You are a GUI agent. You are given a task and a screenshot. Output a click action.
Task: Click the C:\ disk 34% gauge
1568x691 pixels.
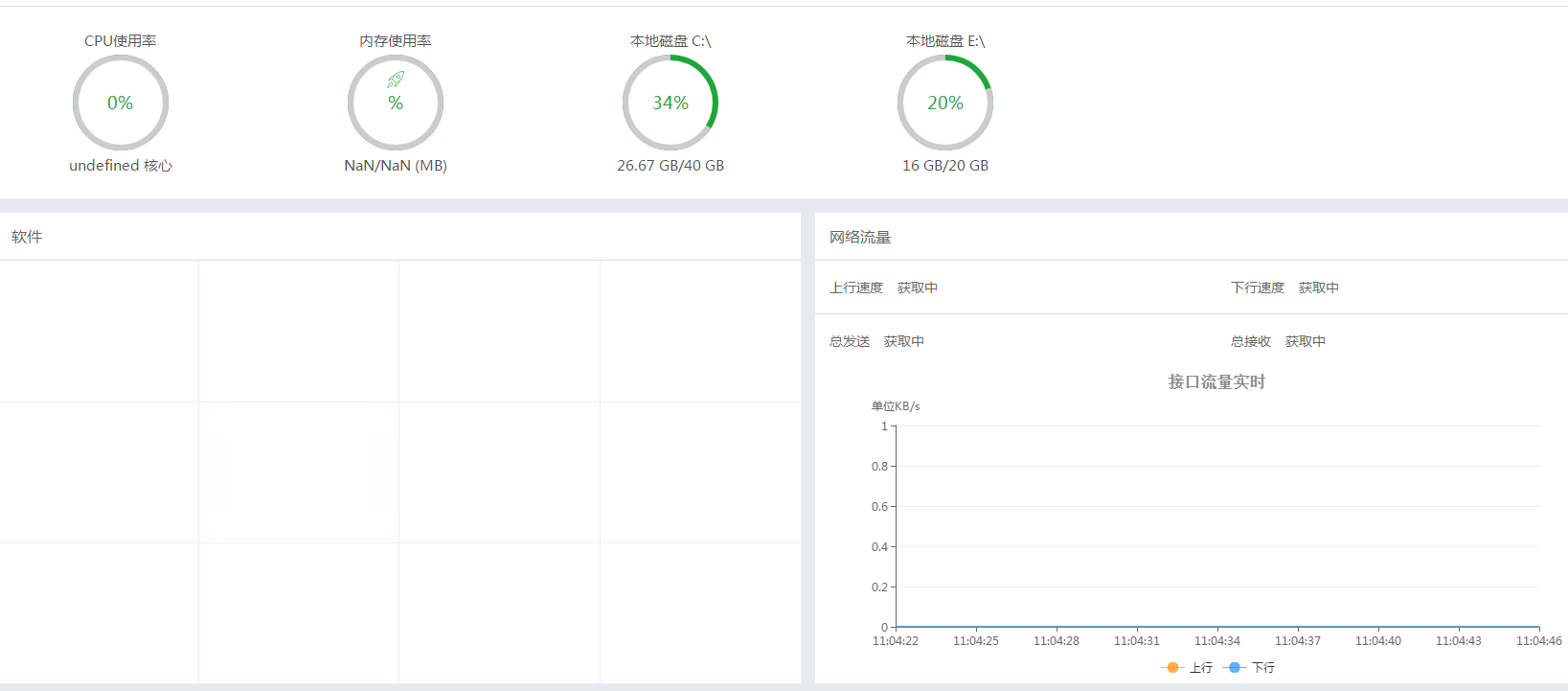coord(670,103)
